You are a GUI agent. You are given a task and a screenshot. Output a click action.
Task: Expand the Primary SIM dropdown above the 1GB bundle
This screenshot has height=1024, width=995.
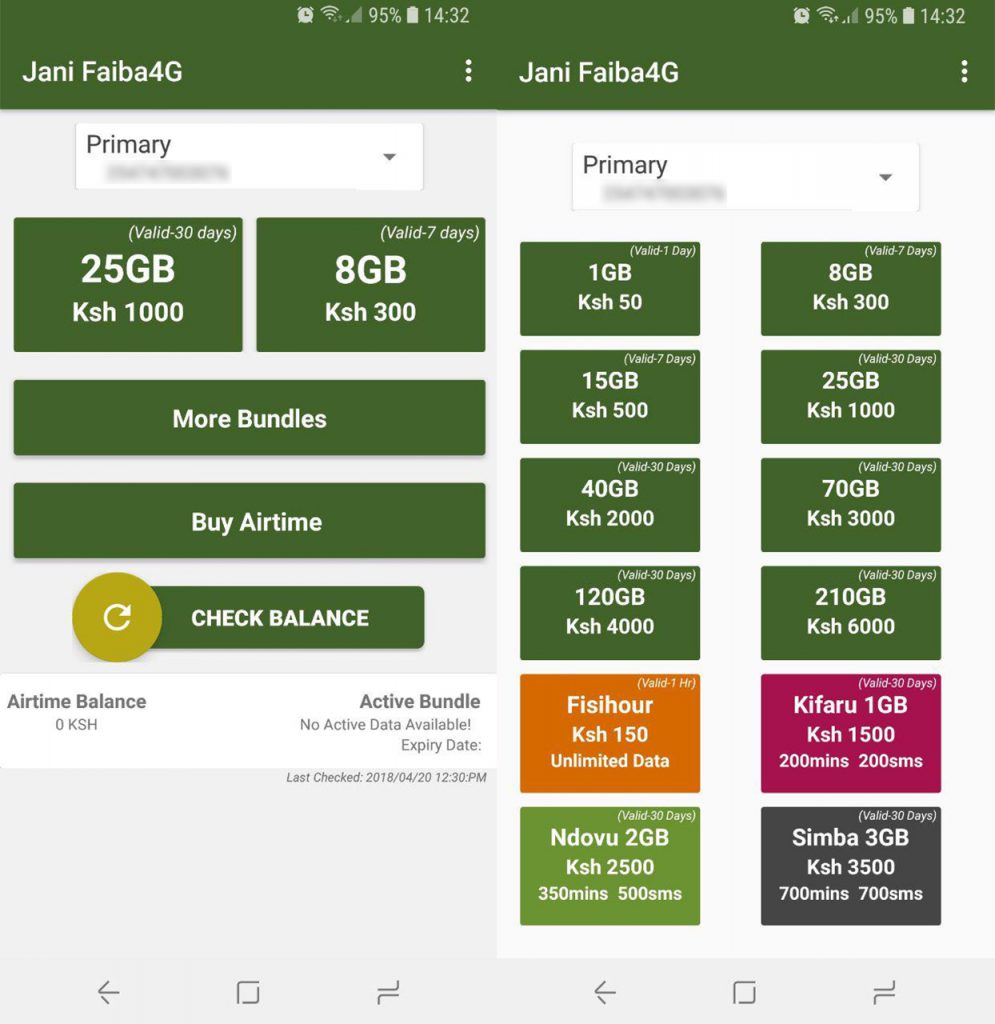pyautogui.click(x=746, y=177)
